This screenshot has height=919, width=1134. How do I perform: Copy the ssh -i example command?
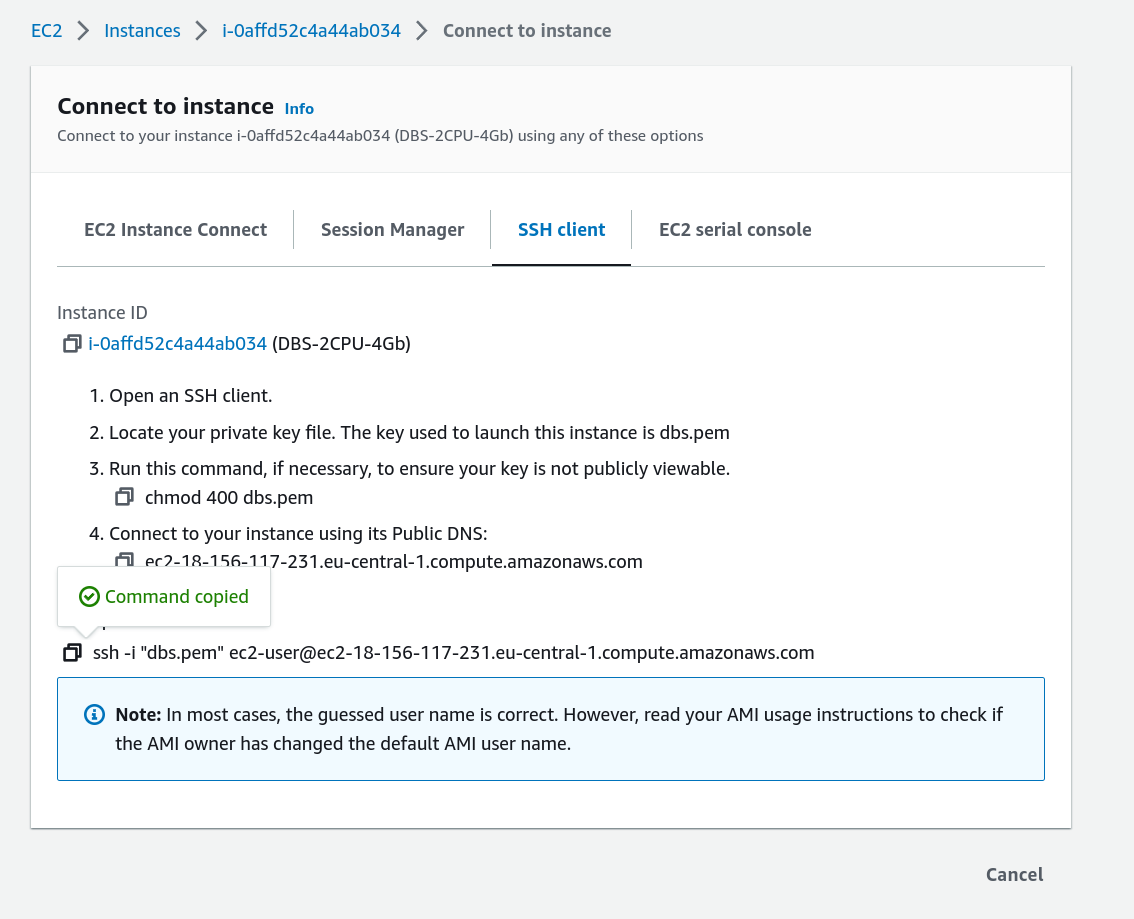[72, 653]
